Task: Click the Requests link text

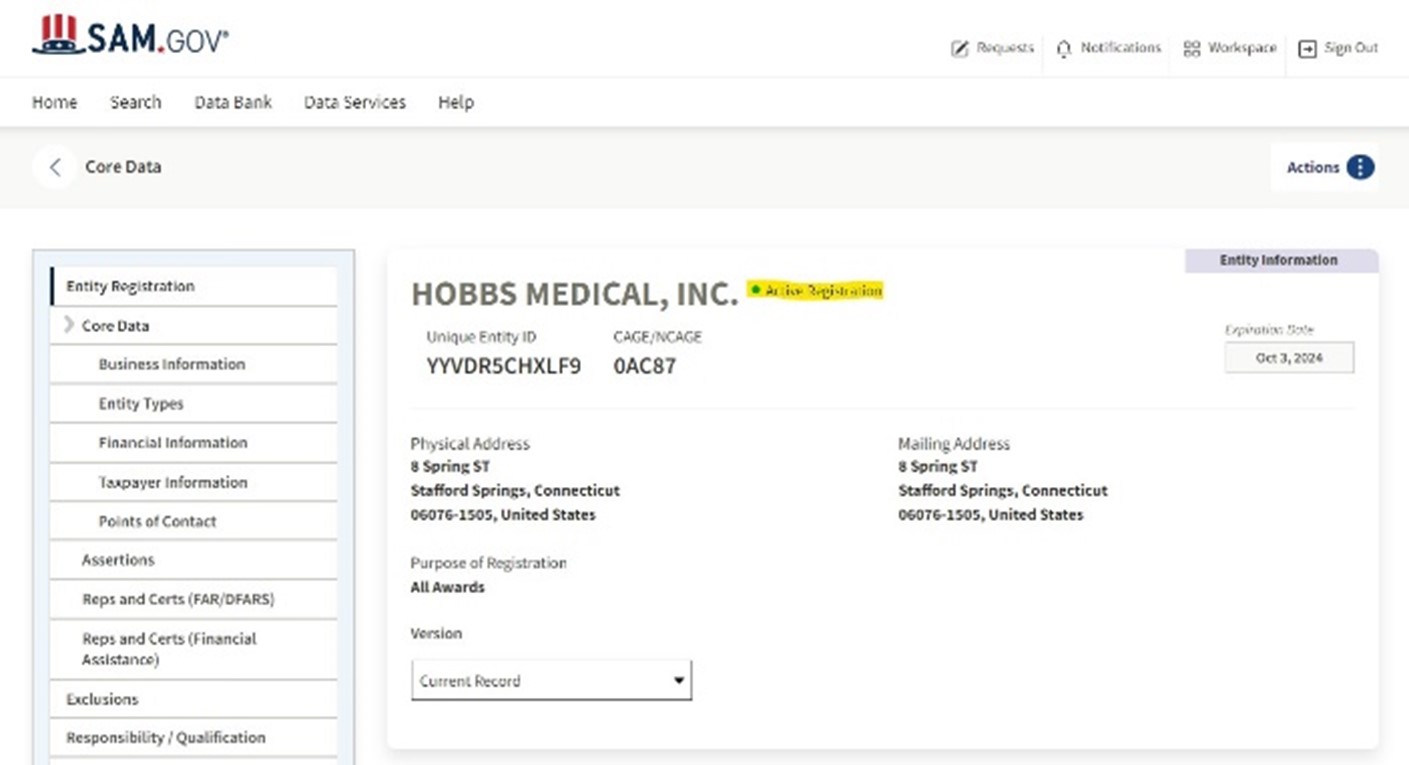Action: (x=1005, y=48)
